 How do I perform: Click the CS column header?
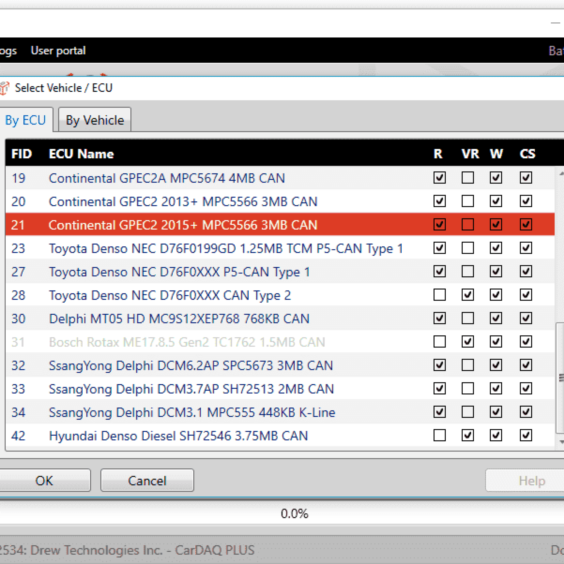tap(527, 154)
